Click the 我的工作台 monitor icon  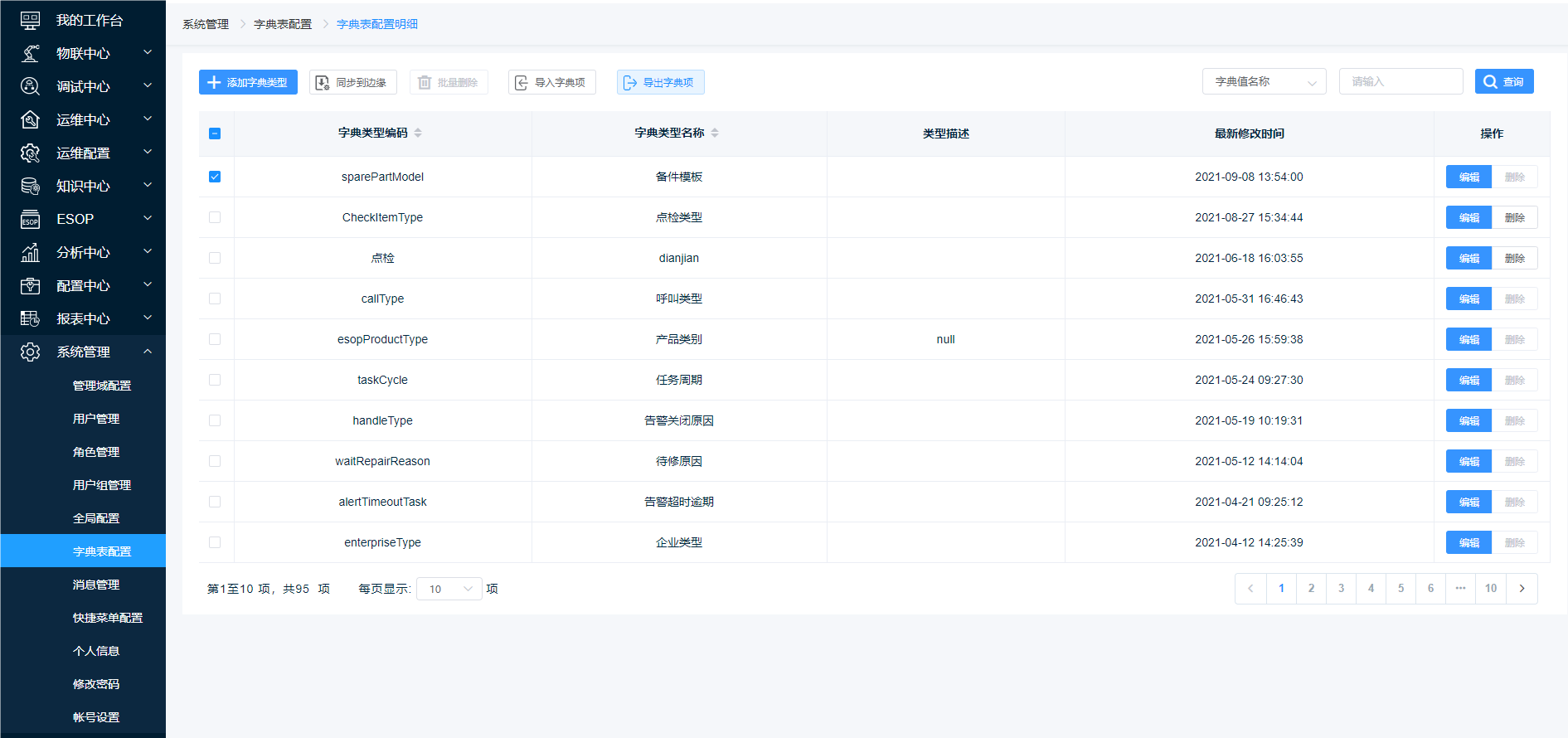(x=30, y=20)
